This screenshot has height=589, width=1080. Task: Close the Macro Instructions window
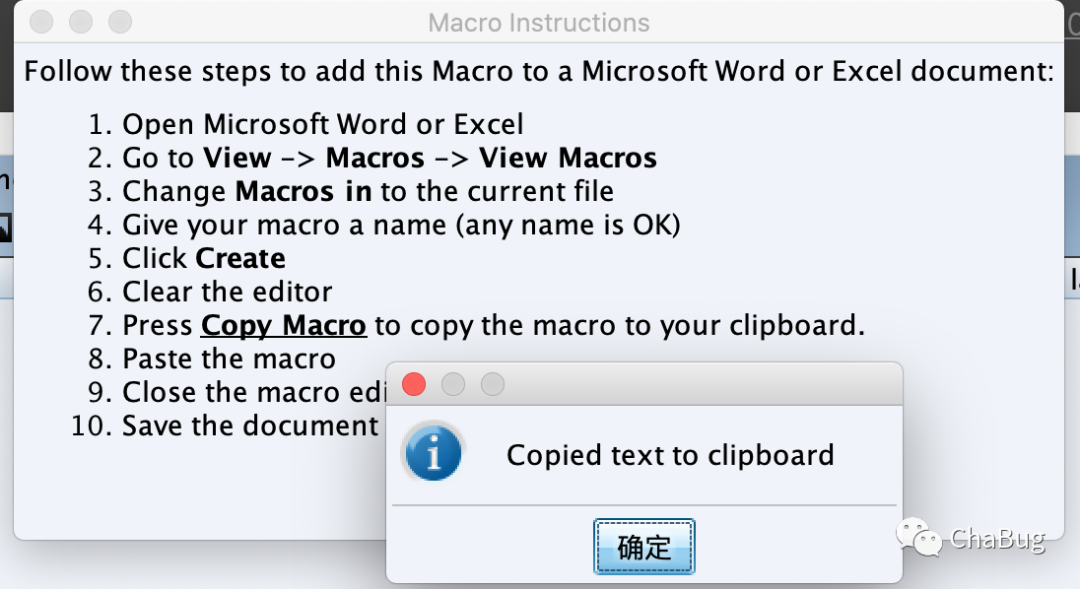tap(41, 22)
